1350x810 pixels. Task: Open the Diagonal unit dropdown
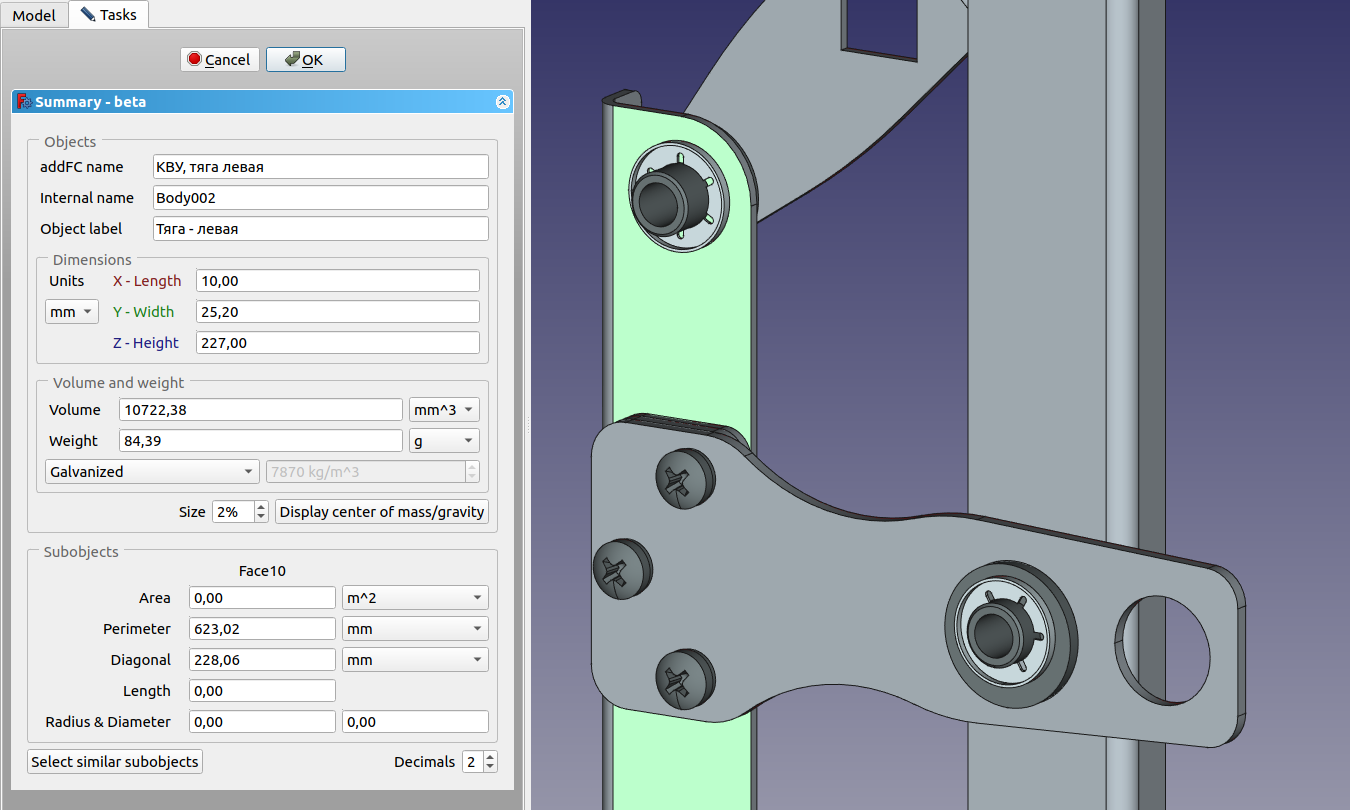(x=414, y=660)
